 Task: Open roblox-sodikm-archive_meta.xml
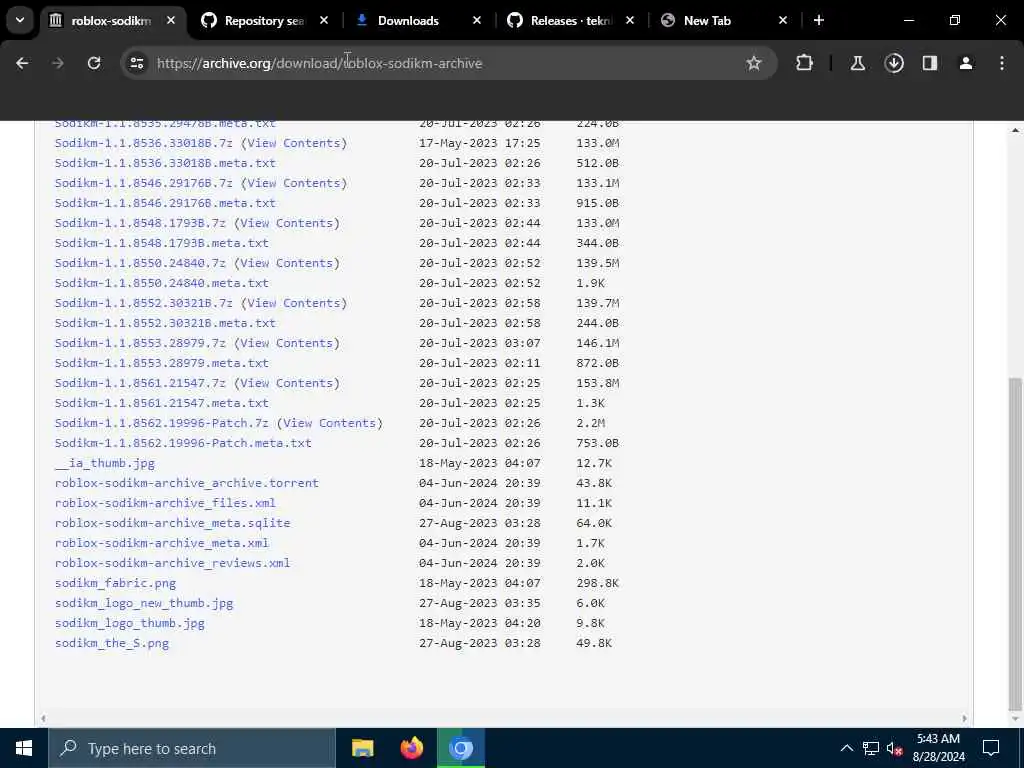pyautogui.click(x=162, y=543)
